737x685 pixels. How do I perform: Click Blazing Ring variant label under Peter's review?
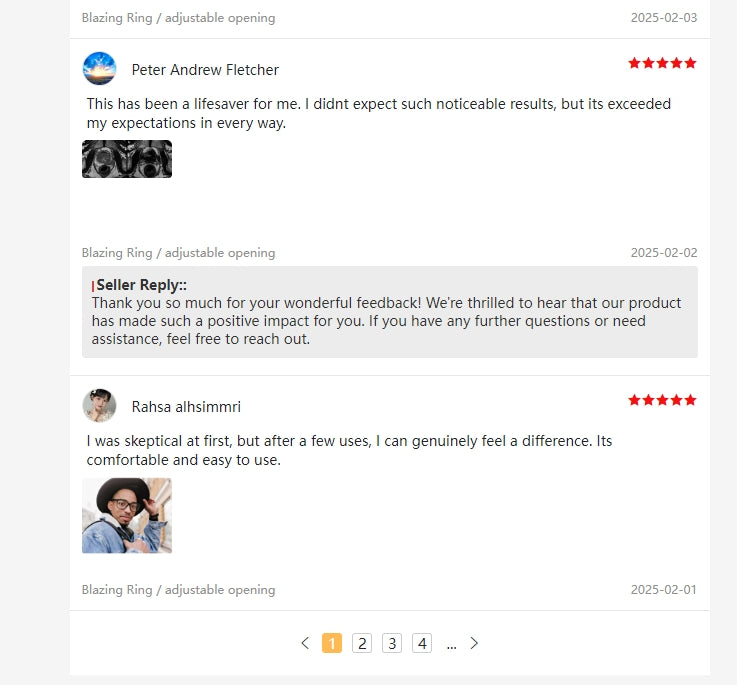tap(178, 253)
